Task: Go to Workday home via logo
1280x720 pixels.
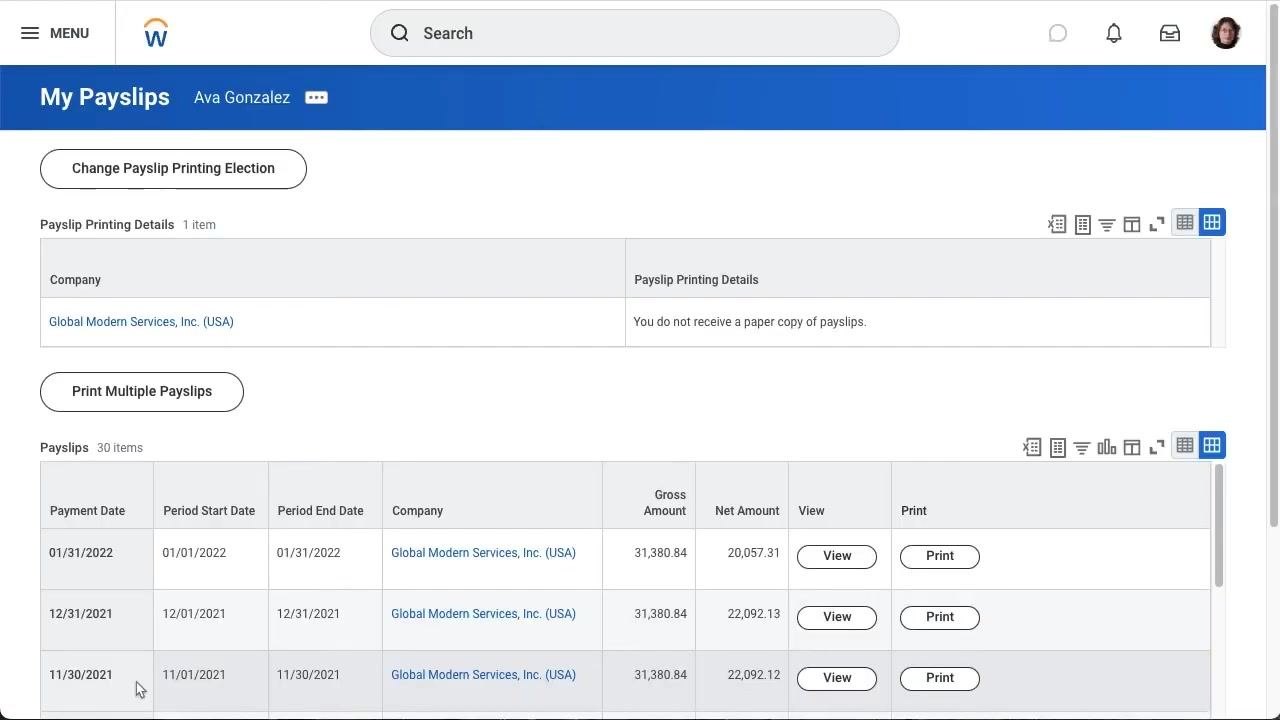Action: point(156,33)
